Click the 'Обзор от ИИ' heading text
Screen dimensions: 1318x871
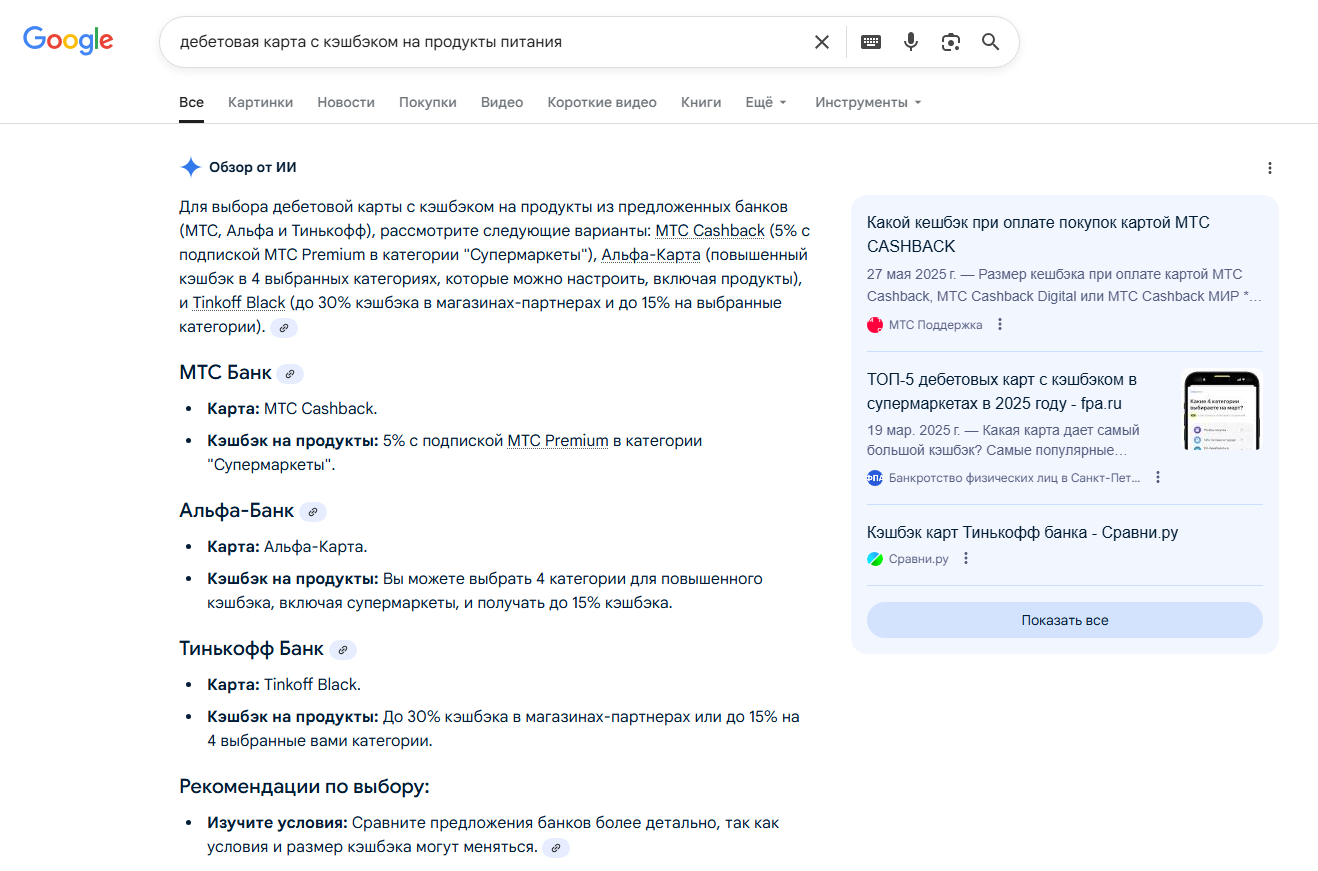coord(253,167)
